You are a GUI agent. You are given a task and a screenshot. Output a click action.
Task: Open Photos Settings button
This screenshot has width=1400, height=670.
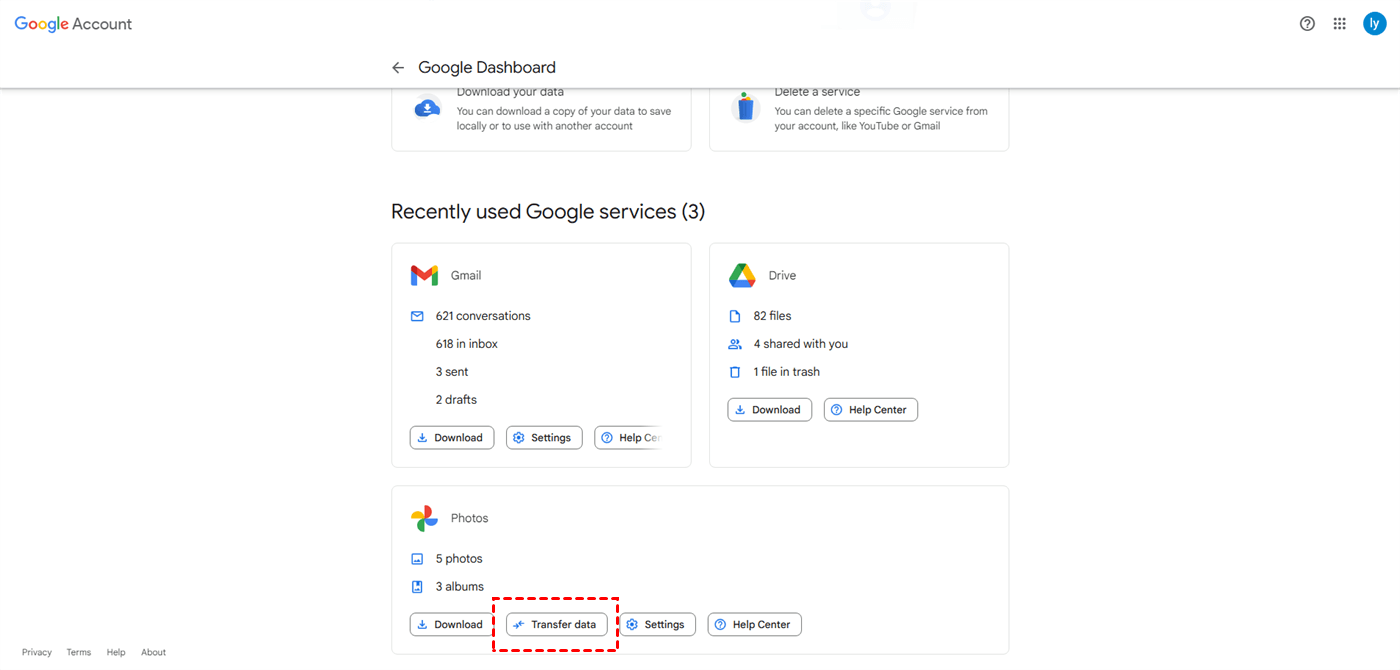(657, 625)
